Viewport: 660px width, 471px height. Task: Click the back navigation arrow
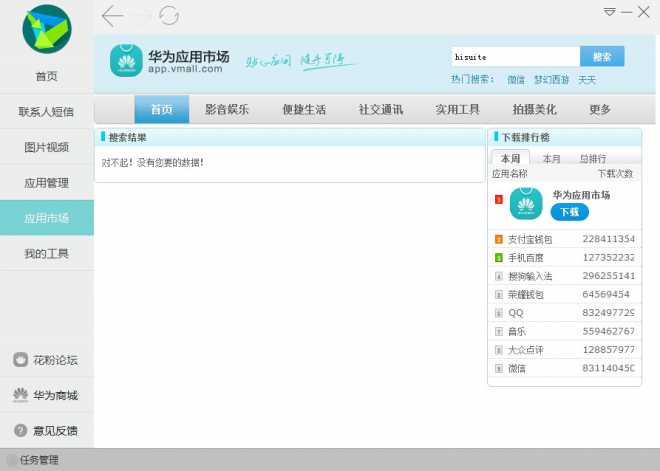click(112, 15)
